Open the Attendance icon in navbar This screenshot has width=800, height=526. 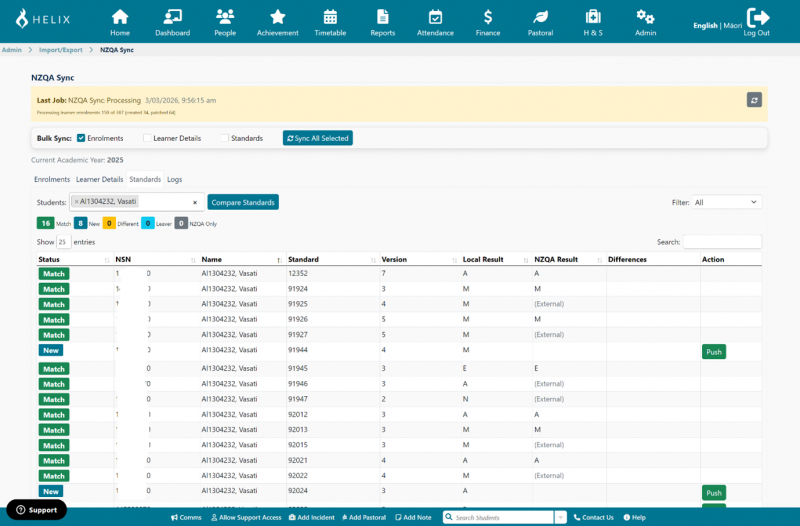pos(435,21)
